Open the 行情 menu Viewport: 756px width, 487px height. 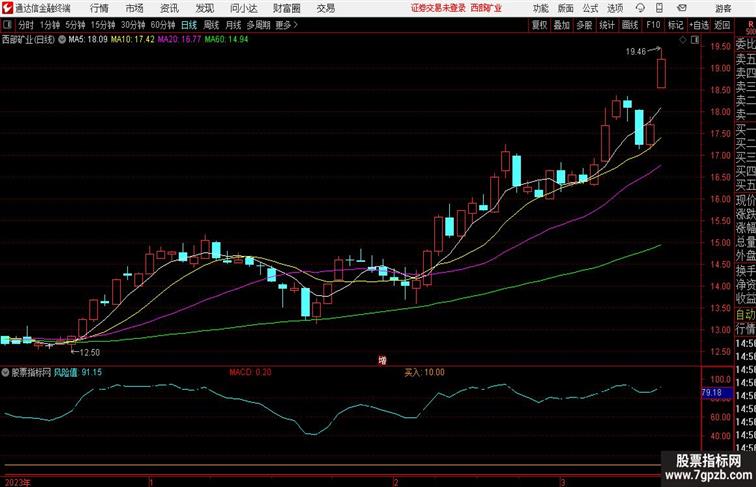pos(99,8)
